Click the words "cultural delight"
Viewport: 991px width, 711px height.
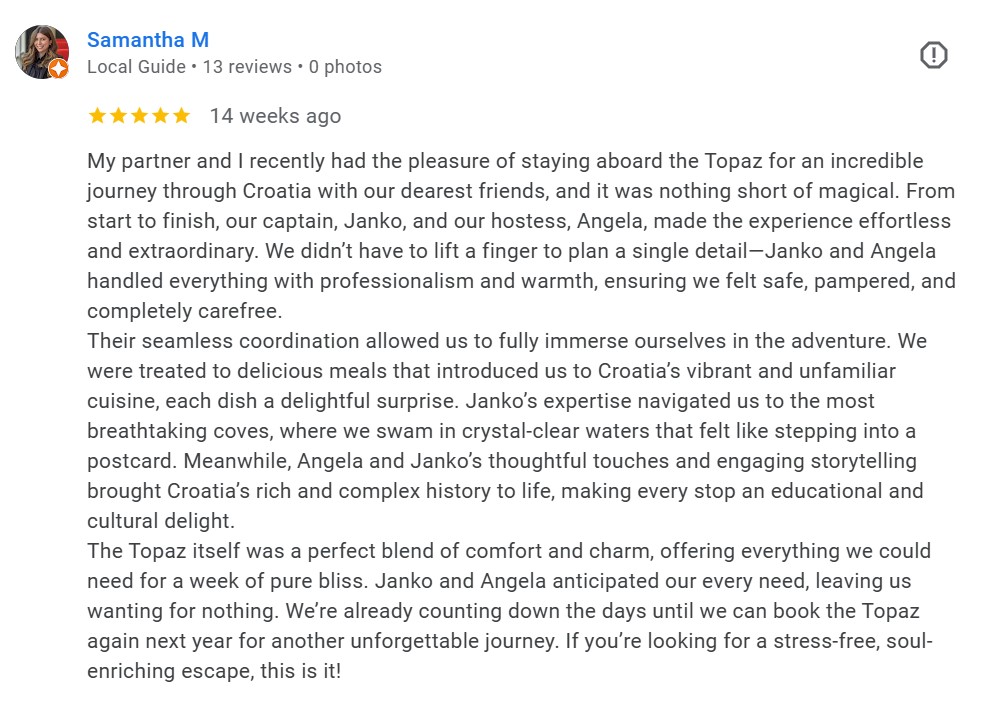[x=160, y=521]
